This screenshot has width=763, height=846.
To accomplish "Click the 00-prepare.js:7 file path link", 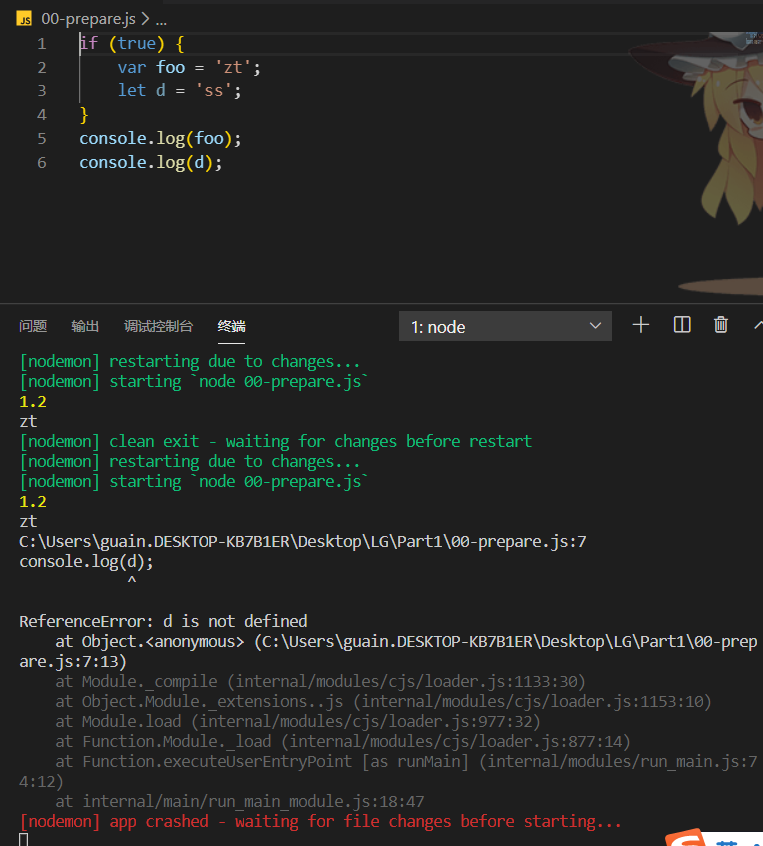I will tap(303, 541).
